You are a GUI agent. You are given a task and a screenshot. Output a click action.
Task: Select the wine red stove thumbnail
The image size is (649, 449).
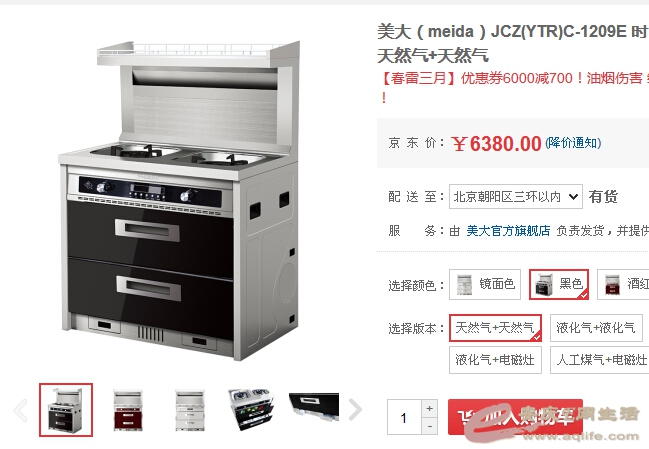tap(128, 410)
